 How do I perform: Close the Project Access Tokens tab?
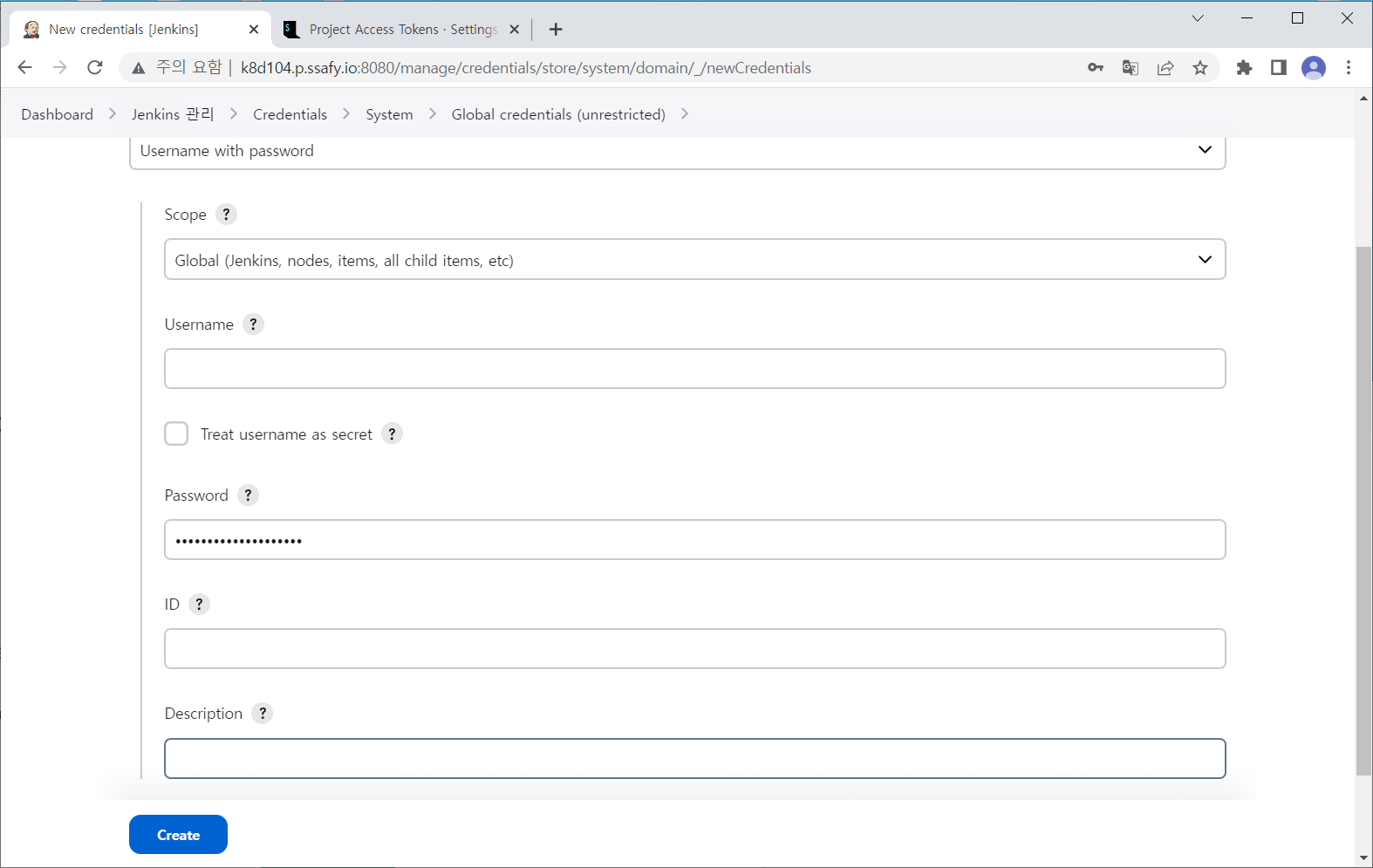click(x=515, y=30)
